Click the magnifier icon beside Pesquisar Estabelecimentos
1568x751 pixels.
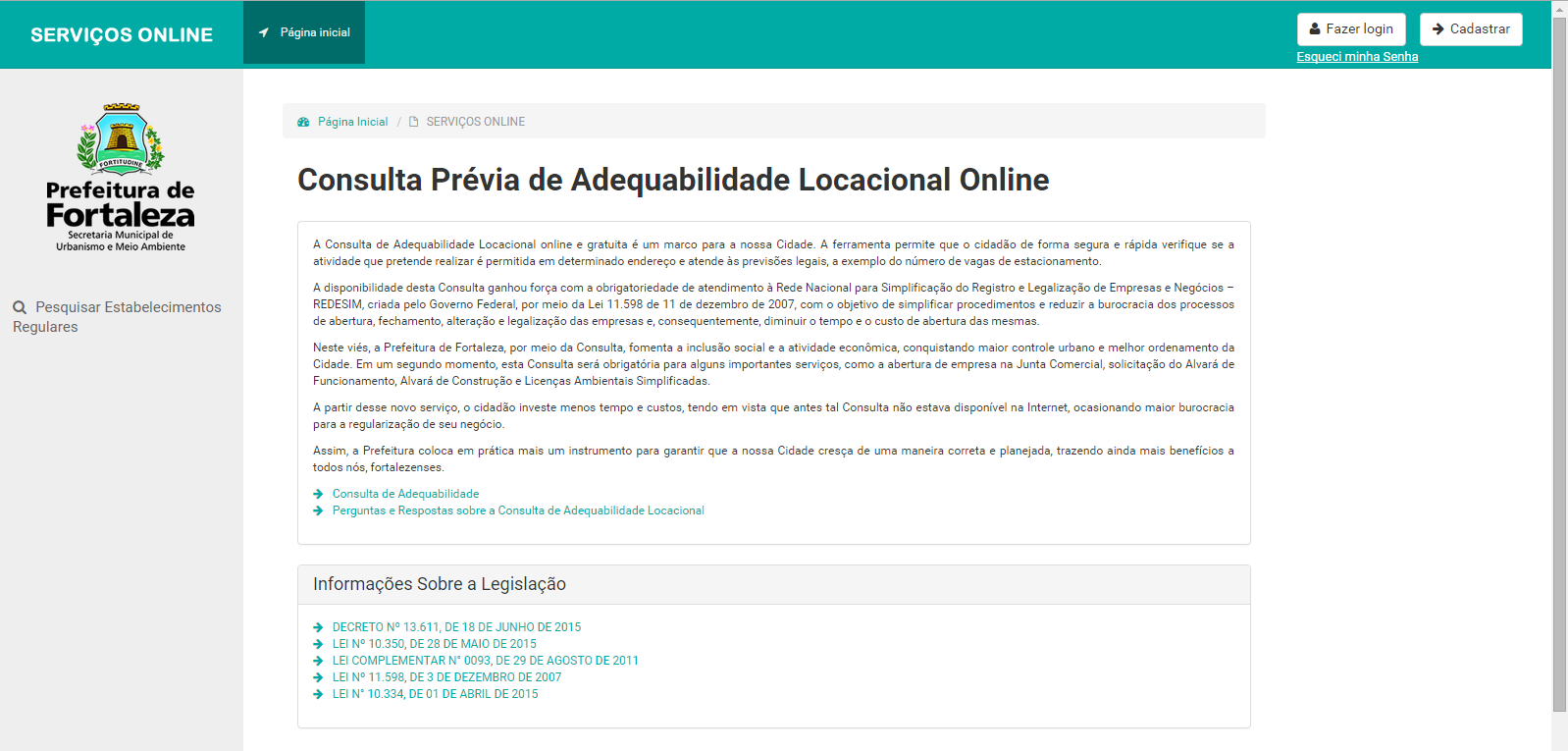point(20,307)
